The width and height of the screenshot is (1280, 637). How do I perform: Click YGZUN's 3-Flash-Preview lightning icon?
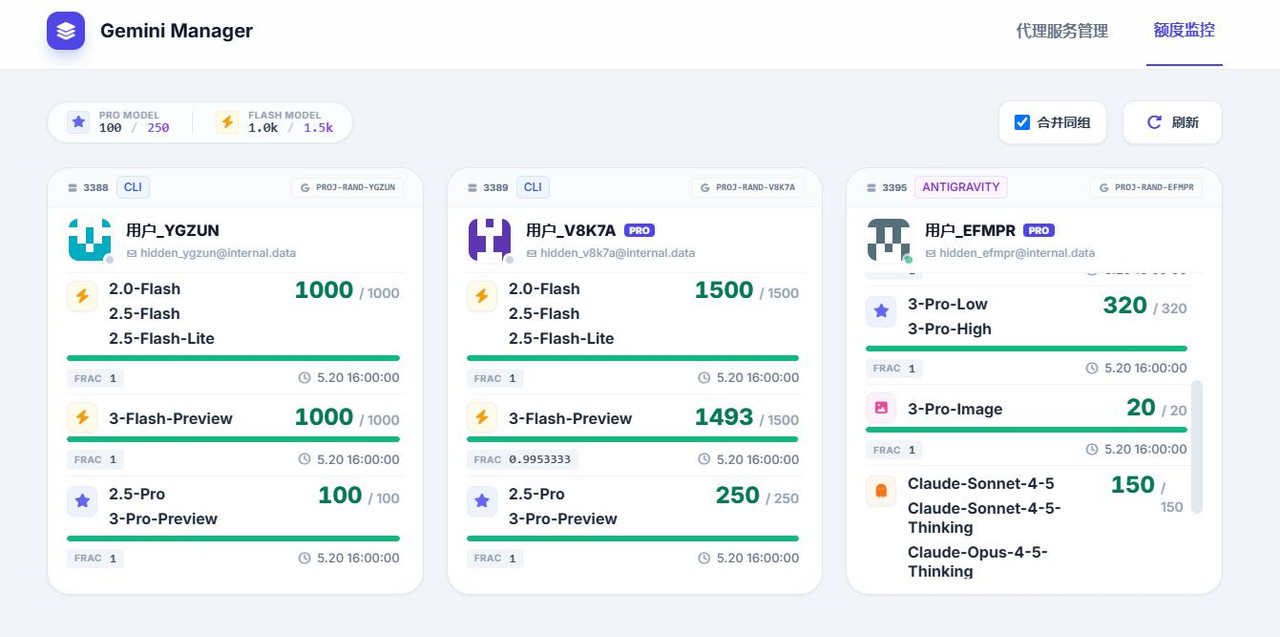pos(82,418)
